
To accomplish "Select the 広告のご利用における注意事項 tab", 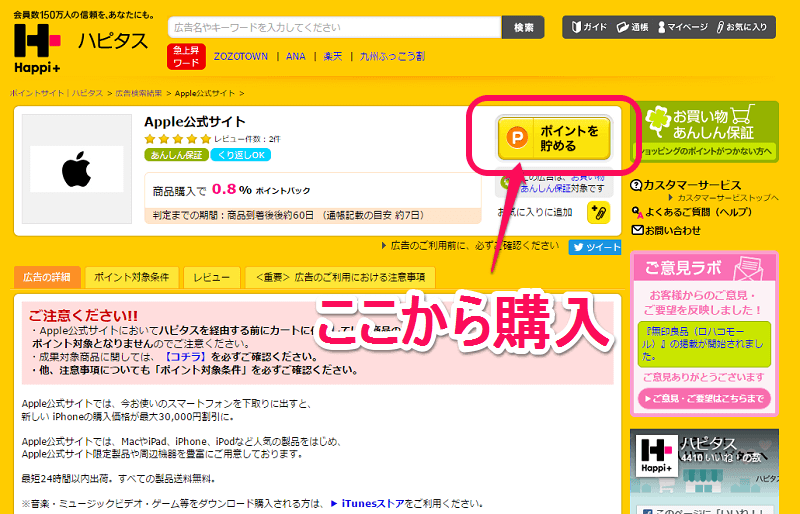I will click(x=340, y=277).
